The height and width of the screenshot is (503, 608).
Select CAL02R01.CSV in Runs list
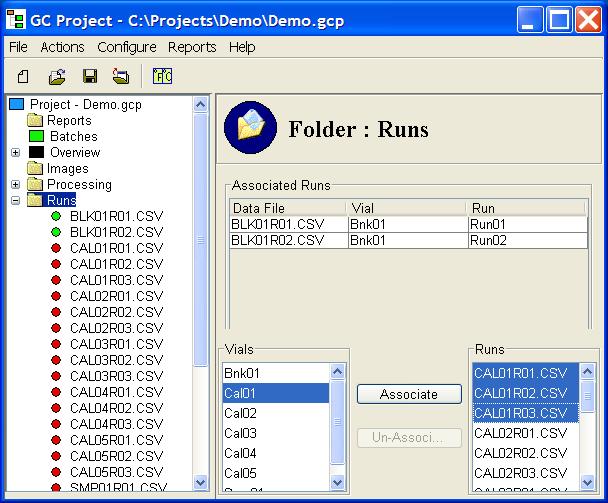click(x=525, y=433)
